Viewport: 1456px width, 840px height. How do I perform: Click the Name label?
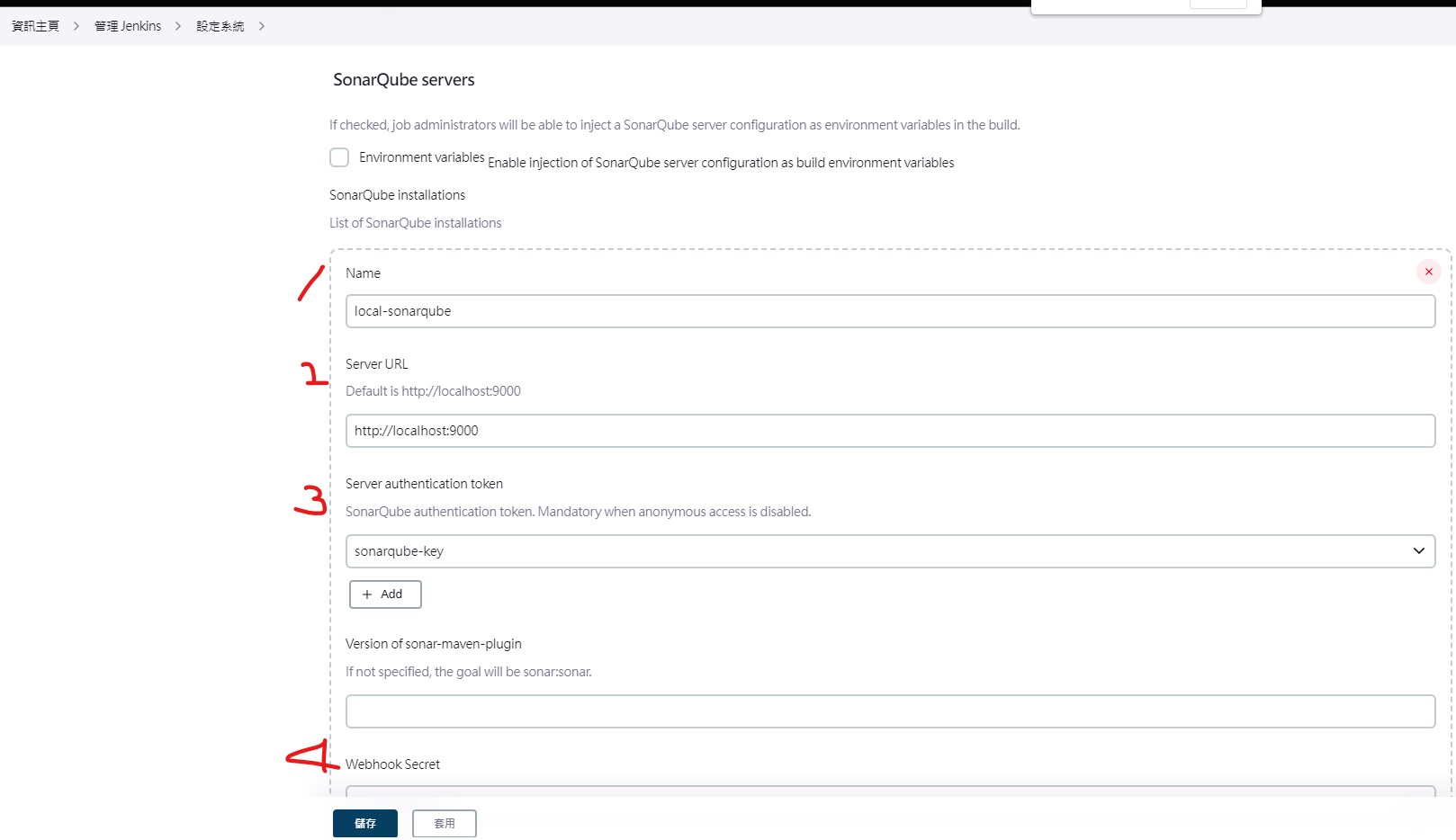(363, 273)
